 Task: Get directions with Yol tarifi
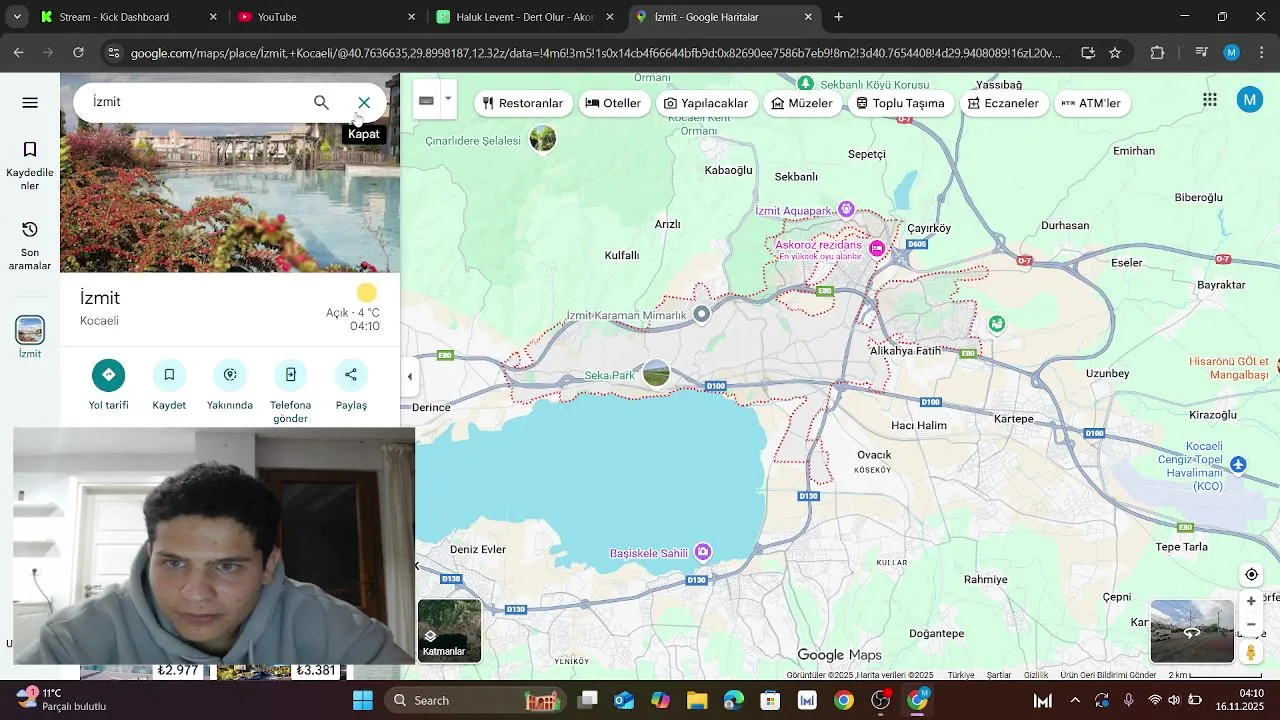pyautogui.click(x=108, y=385)
